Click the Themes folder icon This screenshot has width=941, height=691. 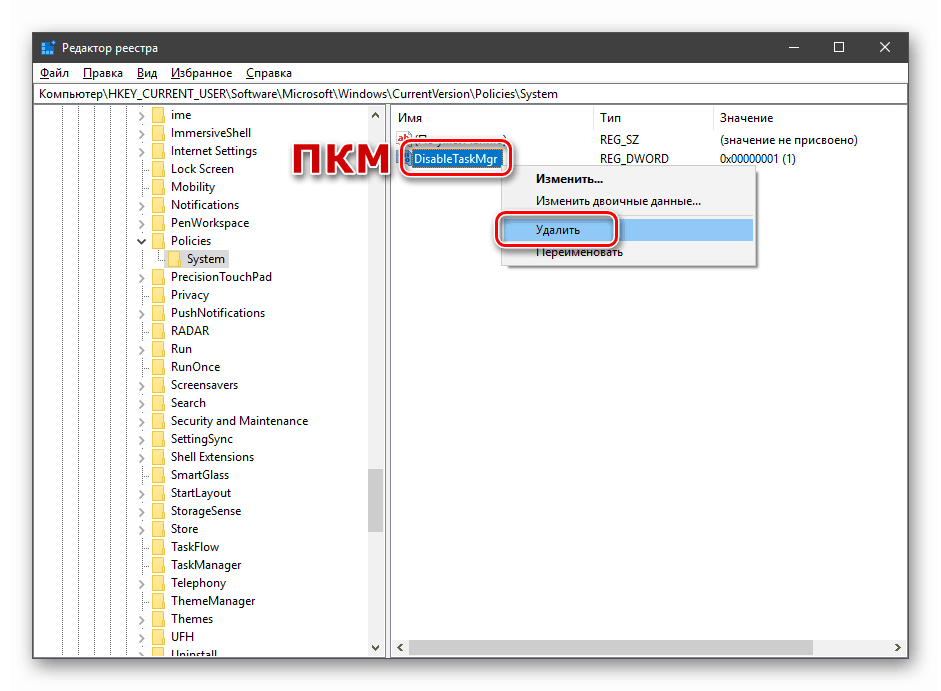[x=158, y=619]
